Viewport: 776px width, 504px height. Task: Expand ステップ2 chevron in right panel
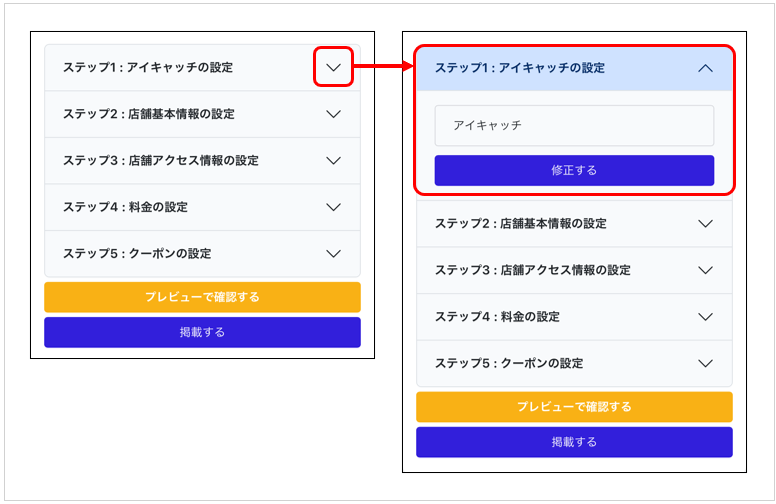click(x=705, y=224)
